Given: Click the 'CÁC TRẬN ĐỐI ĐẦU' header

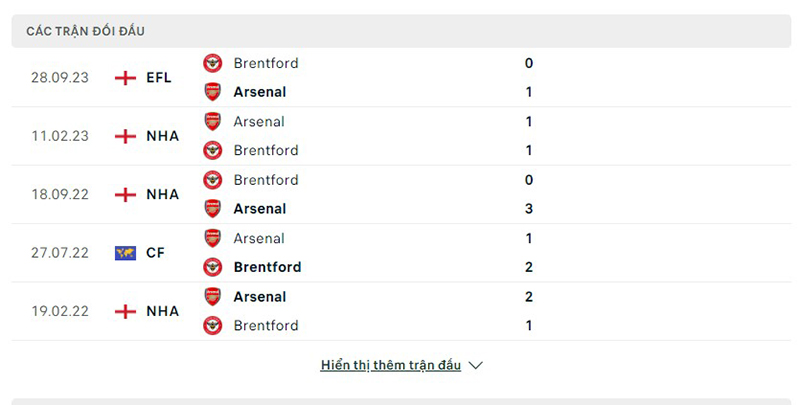Looking at the screenshot, I should [x=85, y=31].
